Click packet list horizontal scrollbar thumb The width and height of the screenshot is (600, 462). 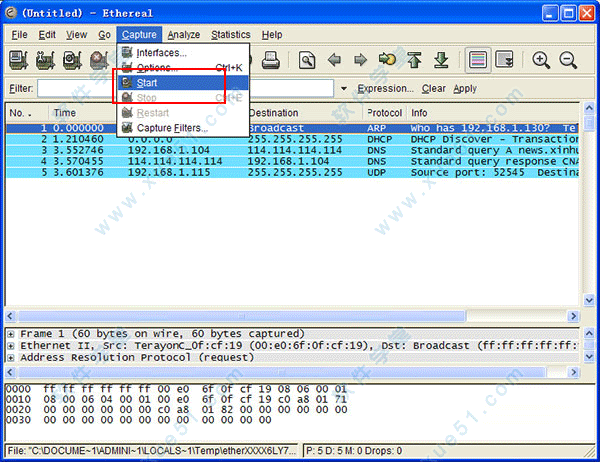point(242,316)
